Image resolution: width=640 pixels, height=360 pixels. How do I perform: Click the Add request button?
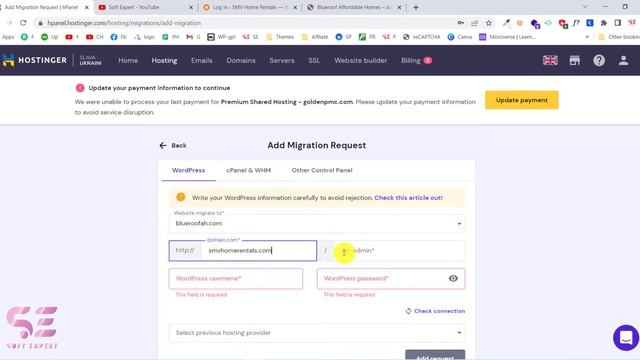pos(435,355)
